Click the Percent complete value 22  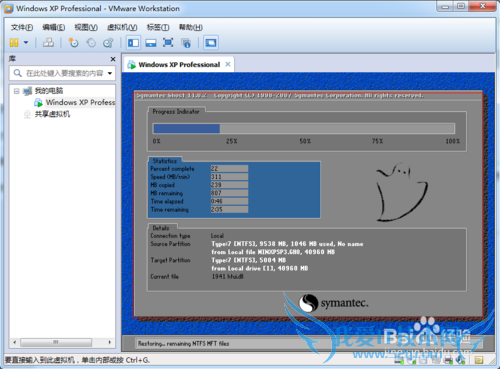[229, 169]
